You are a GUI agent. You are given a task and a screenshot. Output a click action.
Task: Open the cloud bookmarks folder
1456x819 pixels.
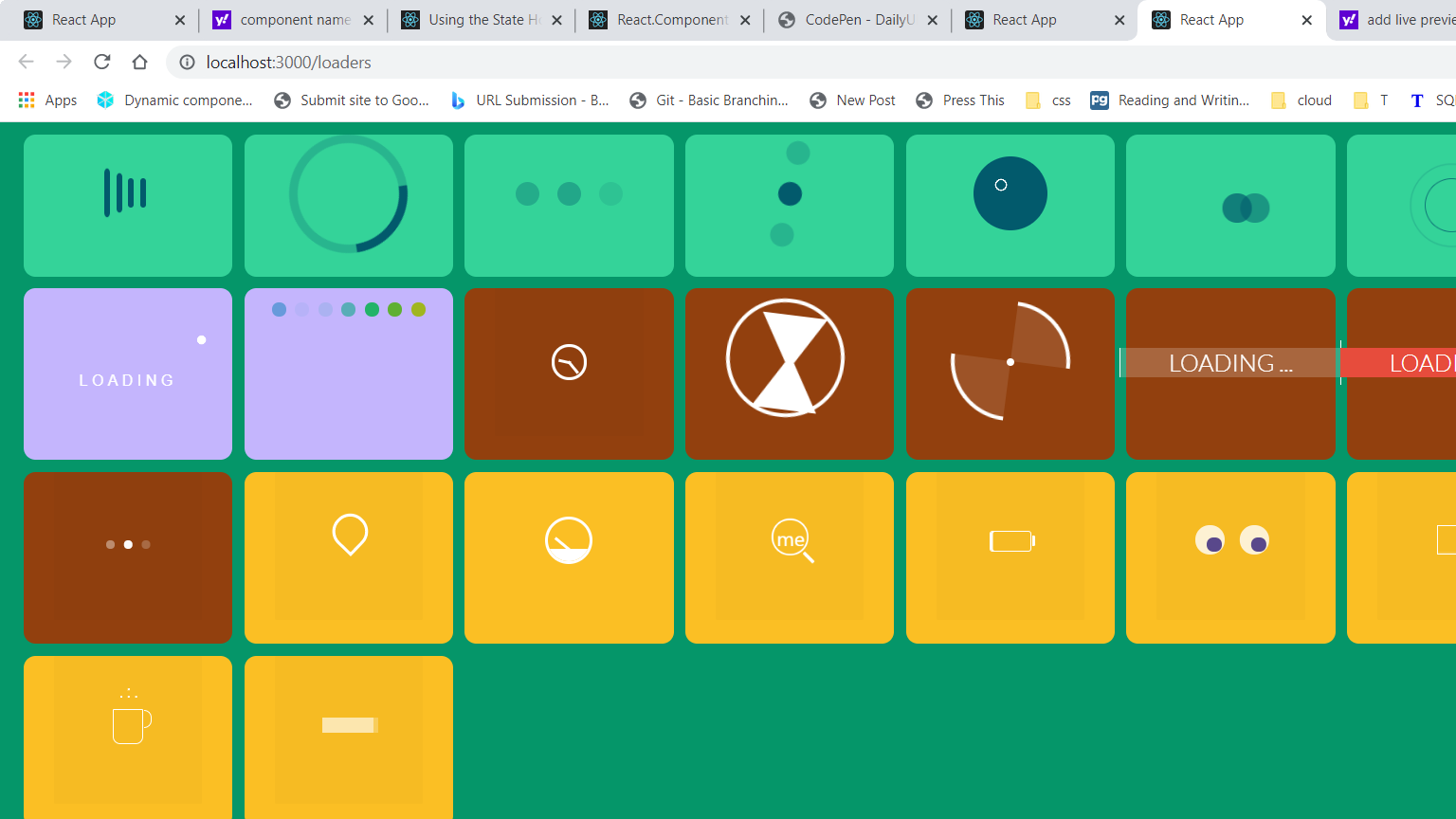click(1301, 100)
